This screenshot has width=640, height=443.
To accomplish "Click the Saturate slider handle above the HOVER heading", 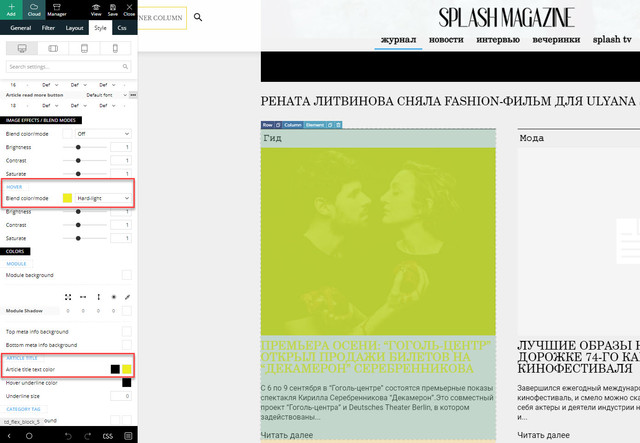I will pos(78,174).
